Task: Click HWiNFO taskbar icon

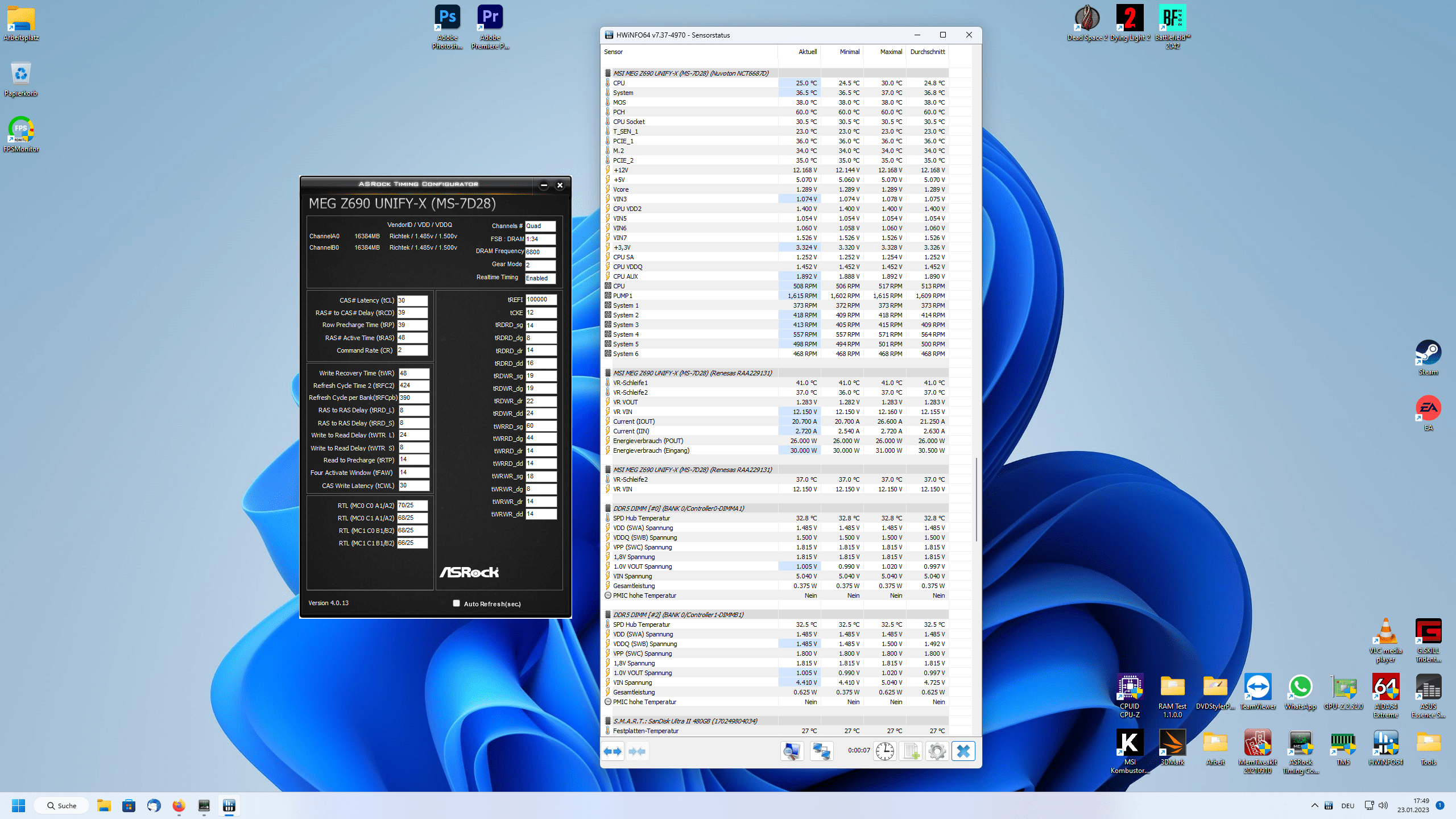Action: tap(229, 805)
